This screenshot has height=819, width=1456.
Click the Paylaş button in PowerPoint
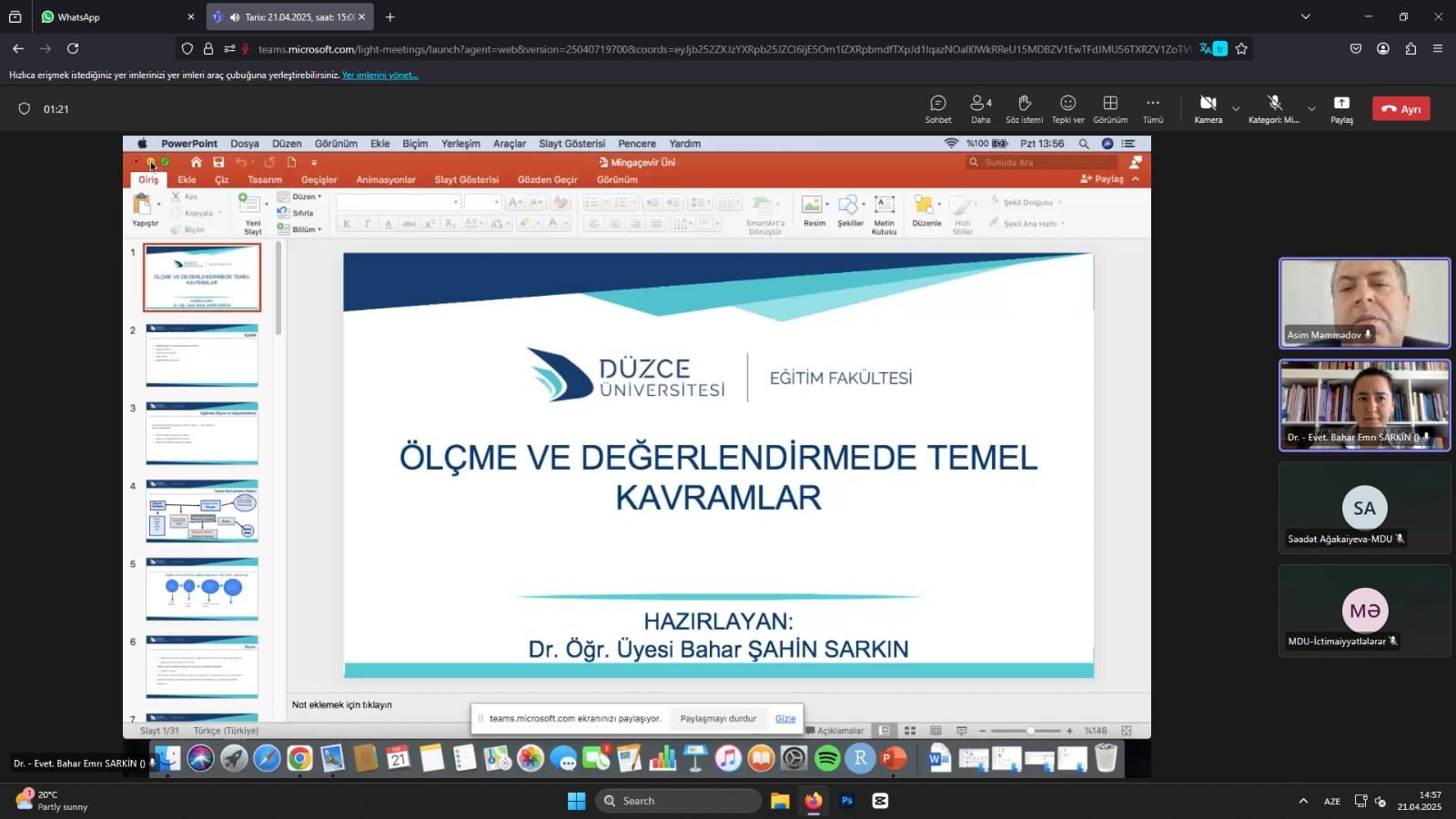tap(1101, 179)
